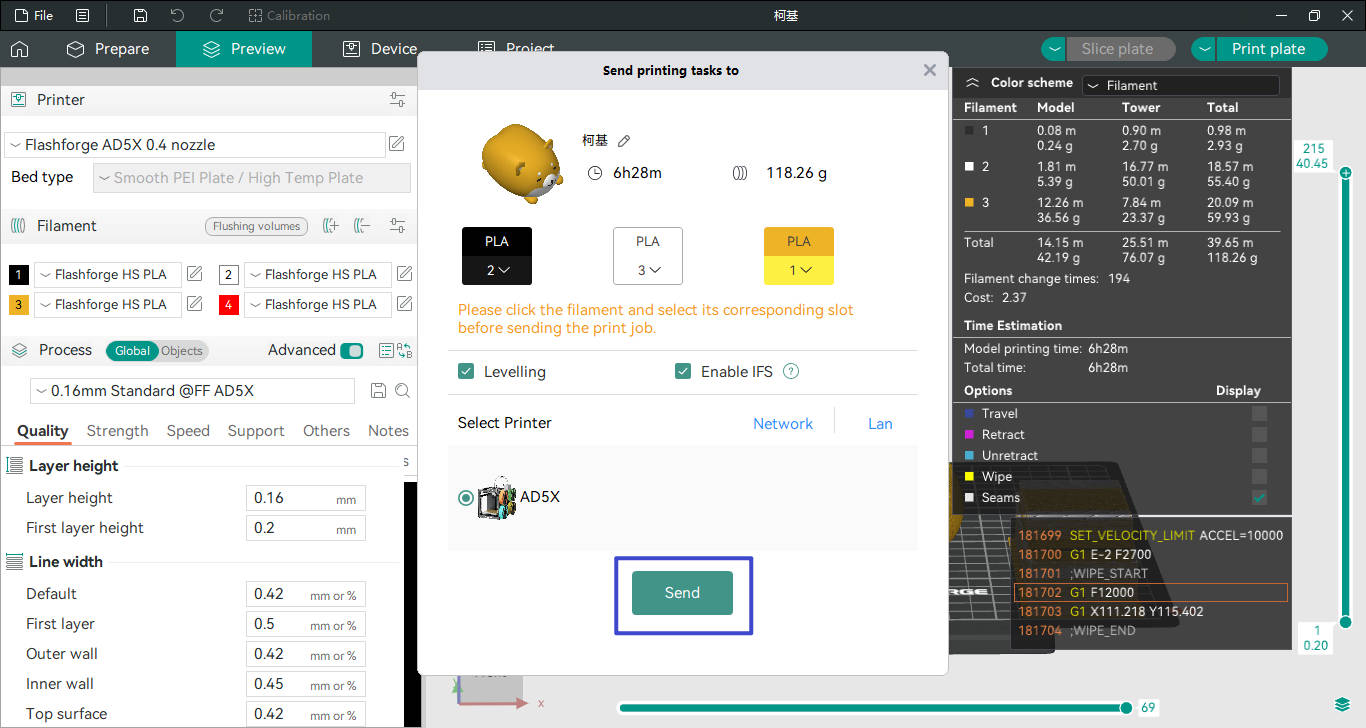Add a filament with the plus icon
1366x728 pixels.
331,226
